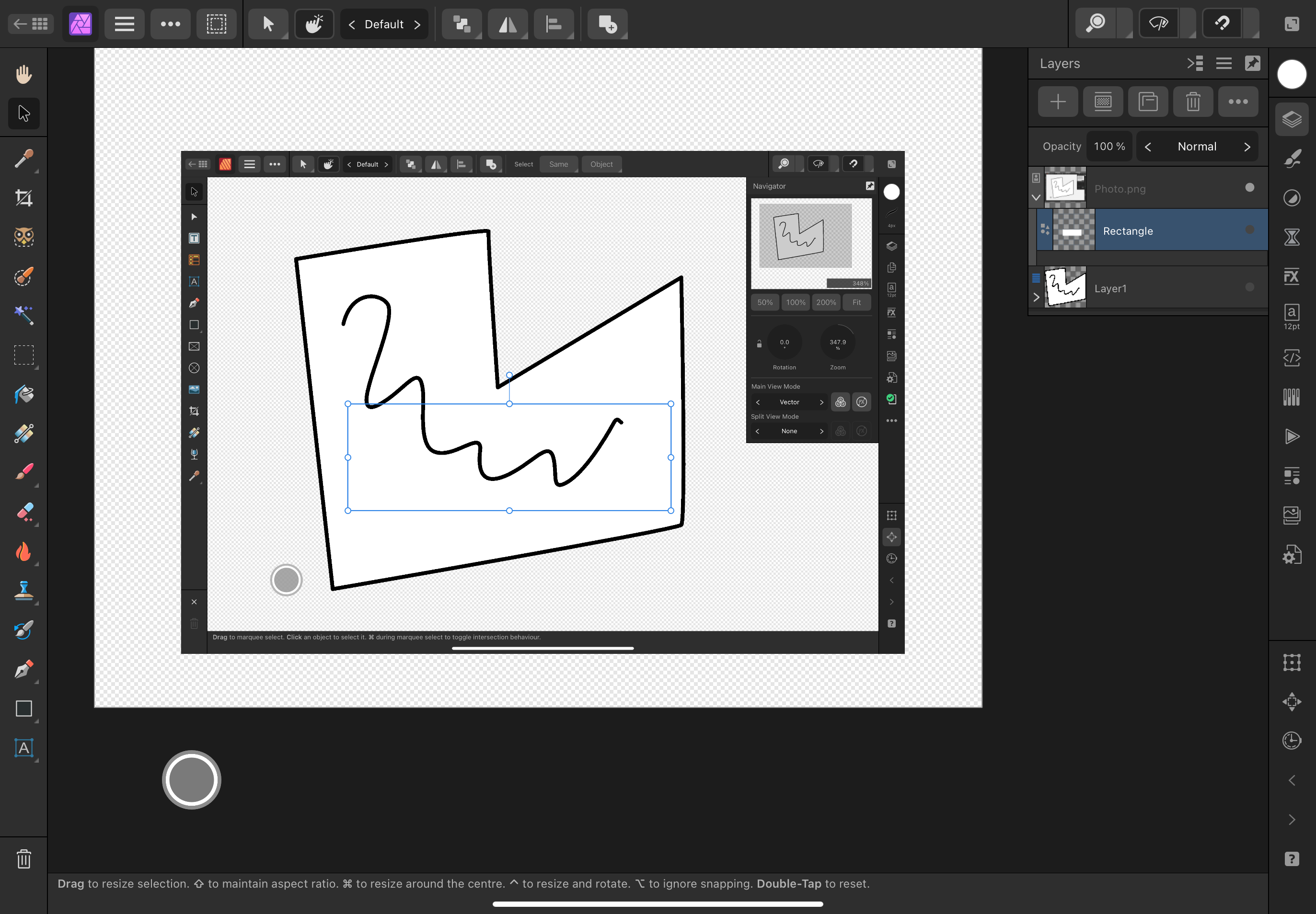1316x914 pixels.
Task: Open the Stock images studio
Action: coord(1292,515)
